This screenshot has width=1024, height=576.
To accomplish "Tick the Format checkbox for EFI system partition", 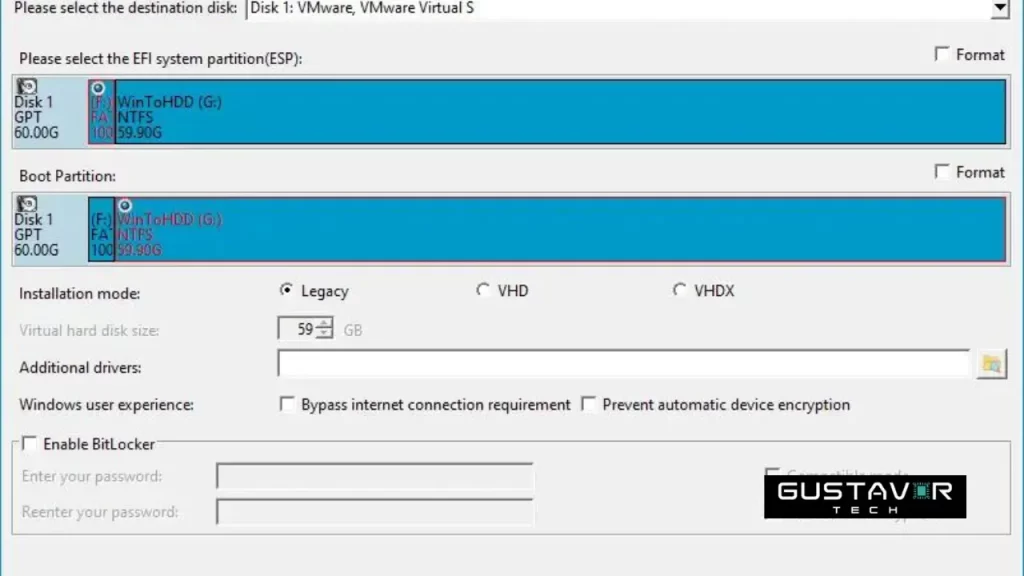I will coord(942,54).
